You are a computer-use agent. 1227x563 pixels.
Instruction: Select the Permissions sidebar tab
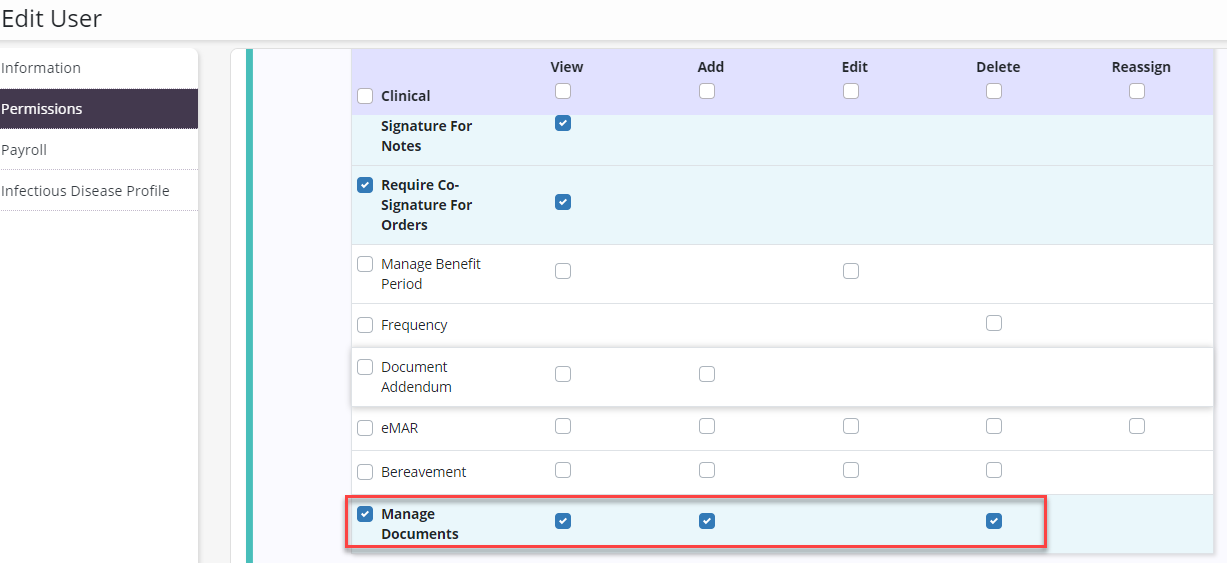[x=42, y=109]
